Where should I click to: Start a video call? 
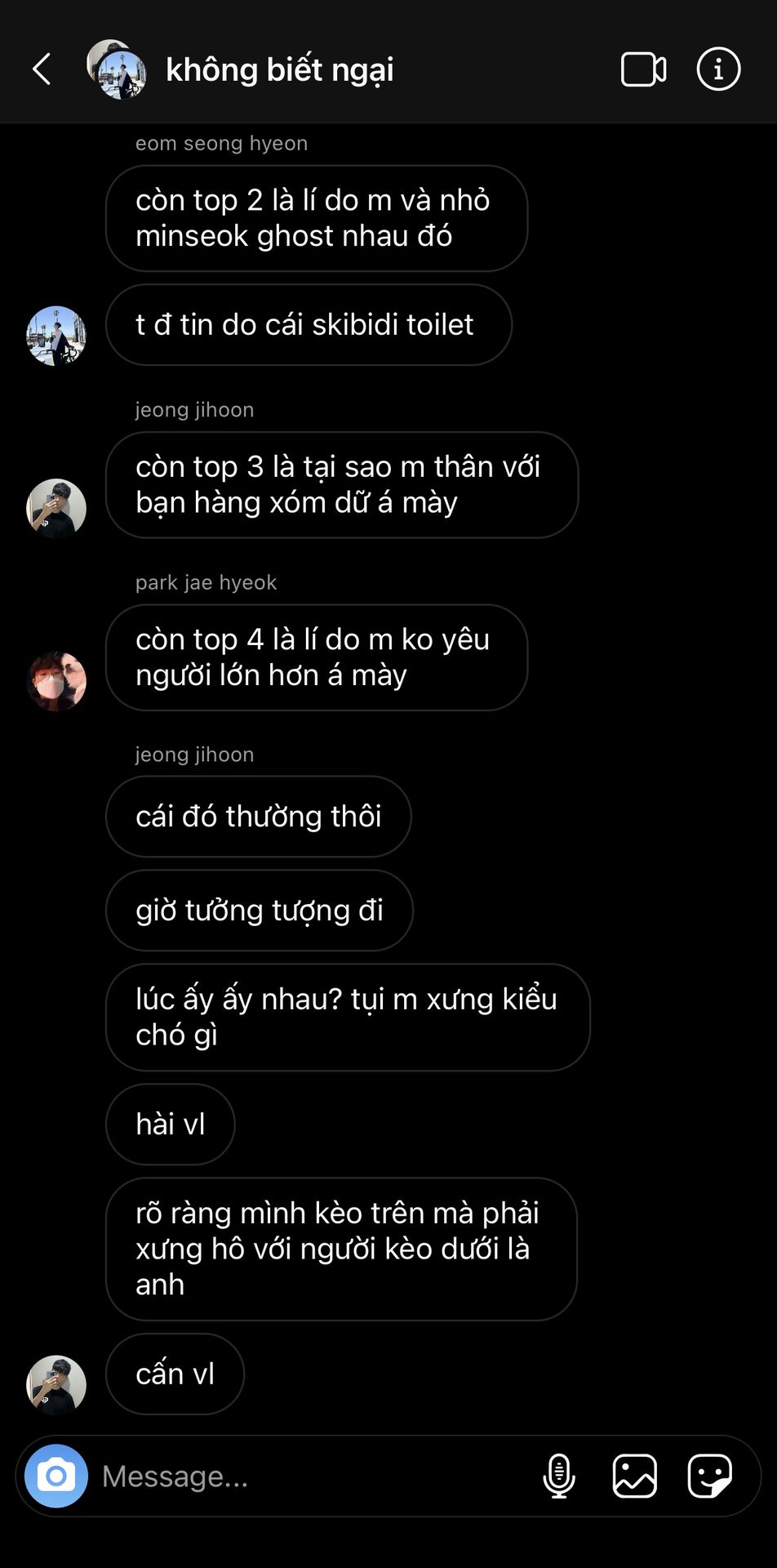click(x=643, y=69)
